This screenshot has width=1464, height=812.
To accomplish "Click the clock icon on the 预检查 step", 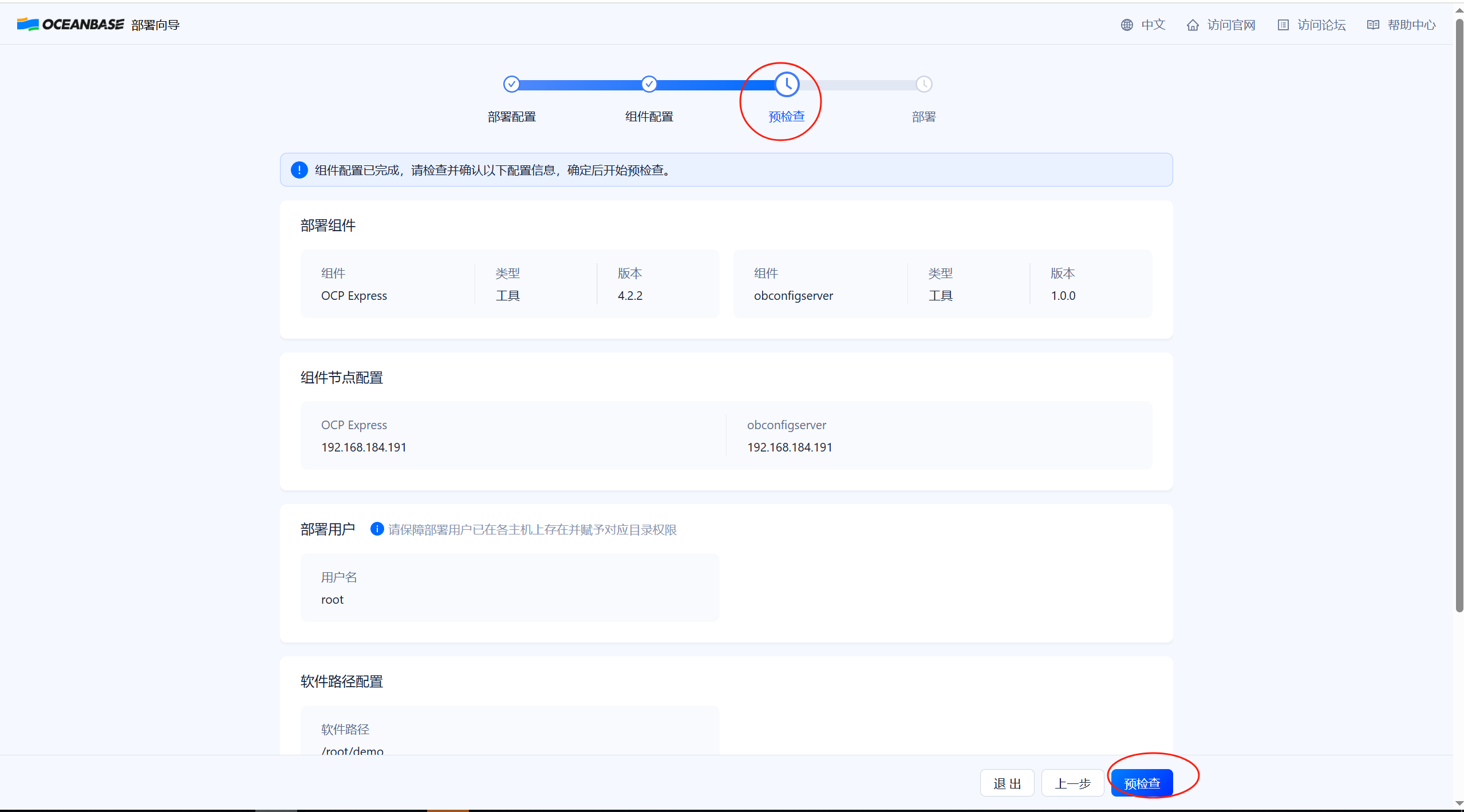I will coord(786,84).
